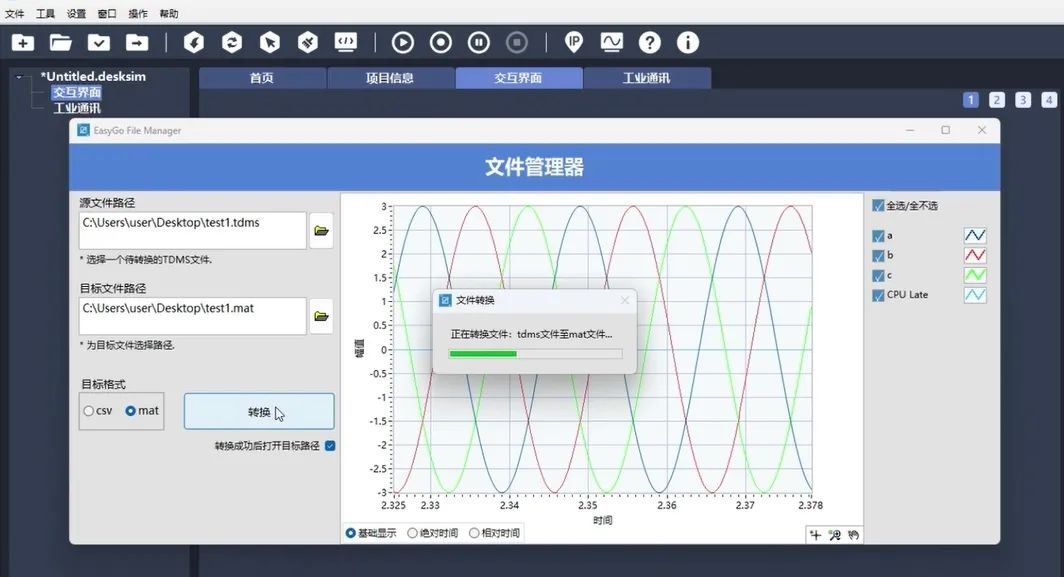Open the monitor code script icon
The height and width of the screenshot is (577, 1064).
pos(346,43)
